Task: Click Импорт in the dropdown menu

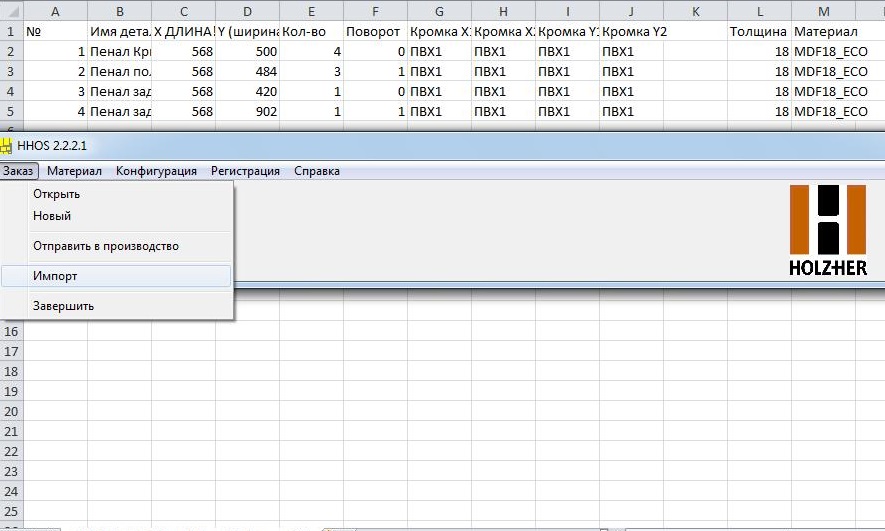Action: [x=116, y=276]
